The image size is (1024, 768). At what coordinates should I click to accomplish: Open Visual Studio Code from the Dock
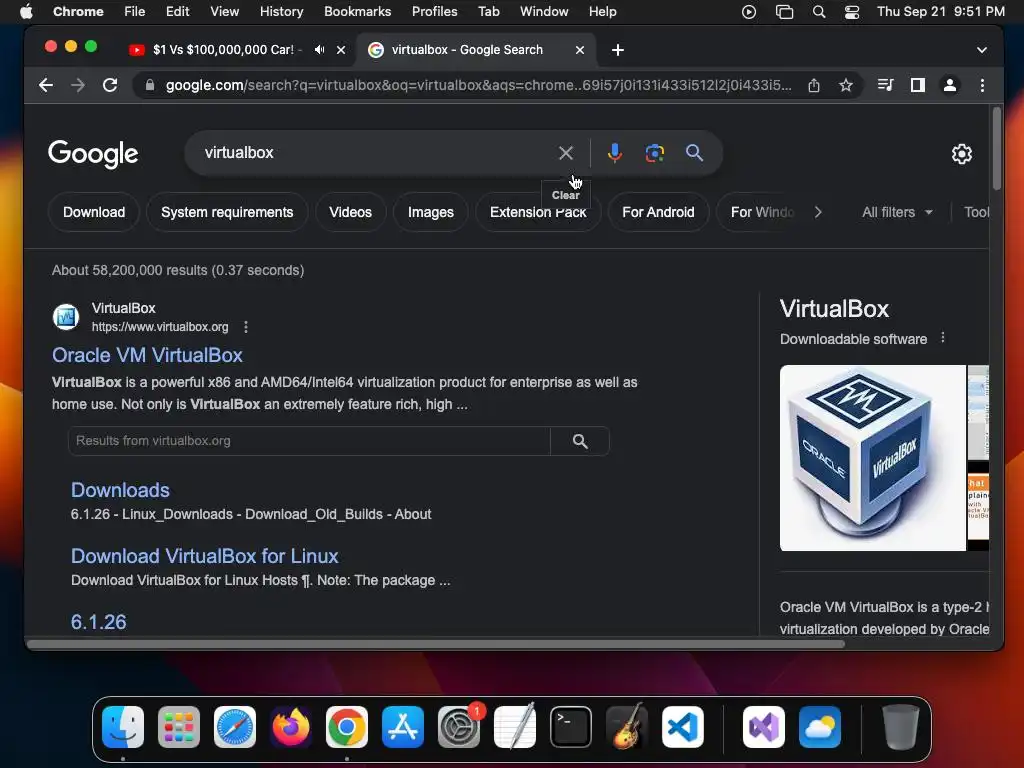(x=682, y=727)
